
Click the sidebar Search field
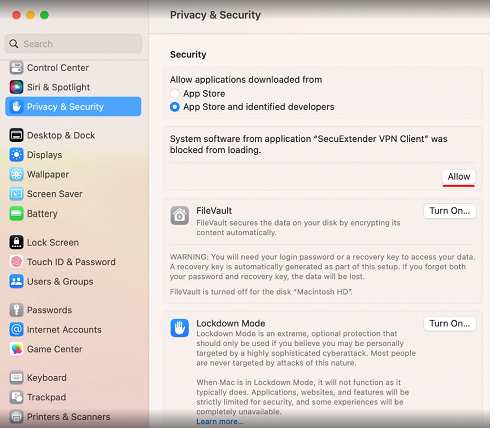click(73, 44)
